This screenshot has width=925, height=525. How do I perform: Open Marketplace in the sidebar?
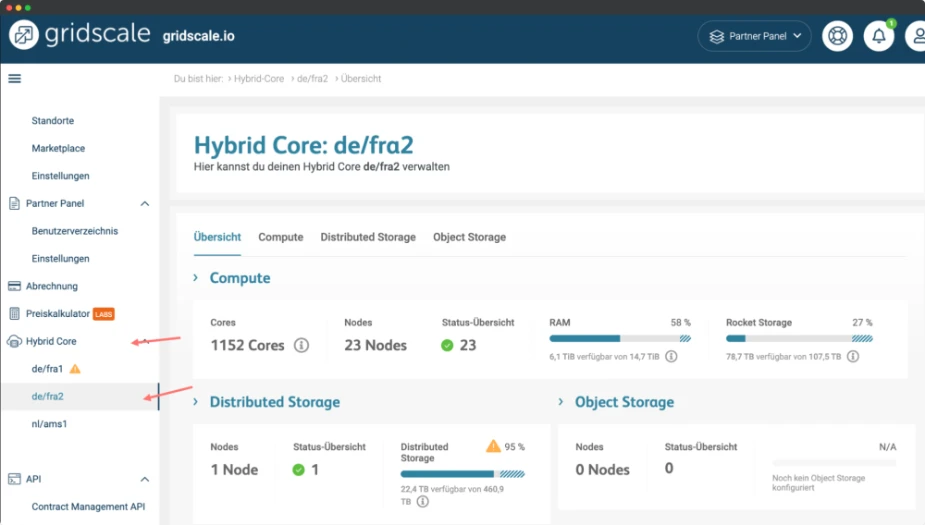click(x=58, y=148)
